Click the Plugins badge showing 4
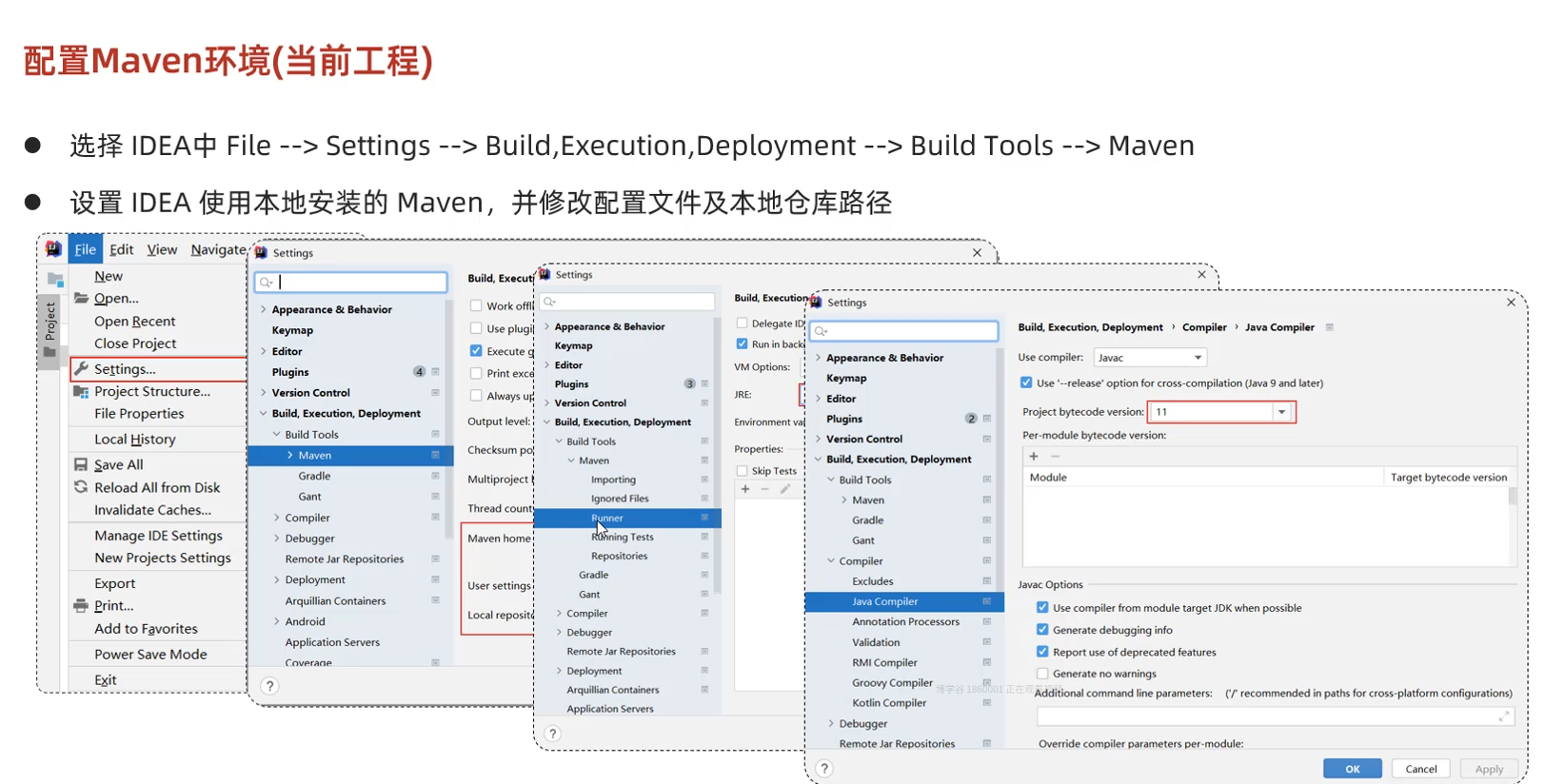This screenshot has width=1545, height=784. pos(419,372)
